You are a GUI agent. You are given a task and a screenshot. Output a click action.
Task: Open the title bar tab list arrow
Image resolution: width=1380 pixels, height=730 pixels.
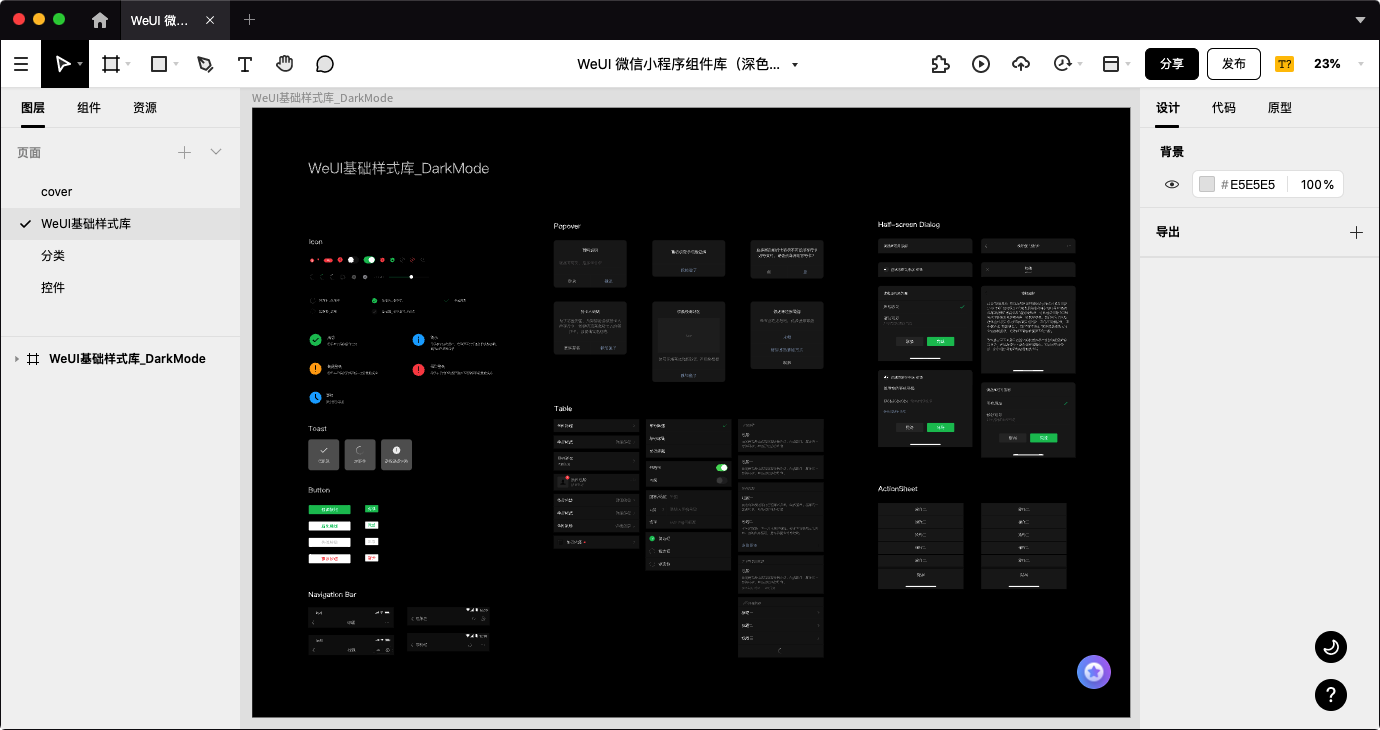pyautogui.click(x=1360, y=20)
